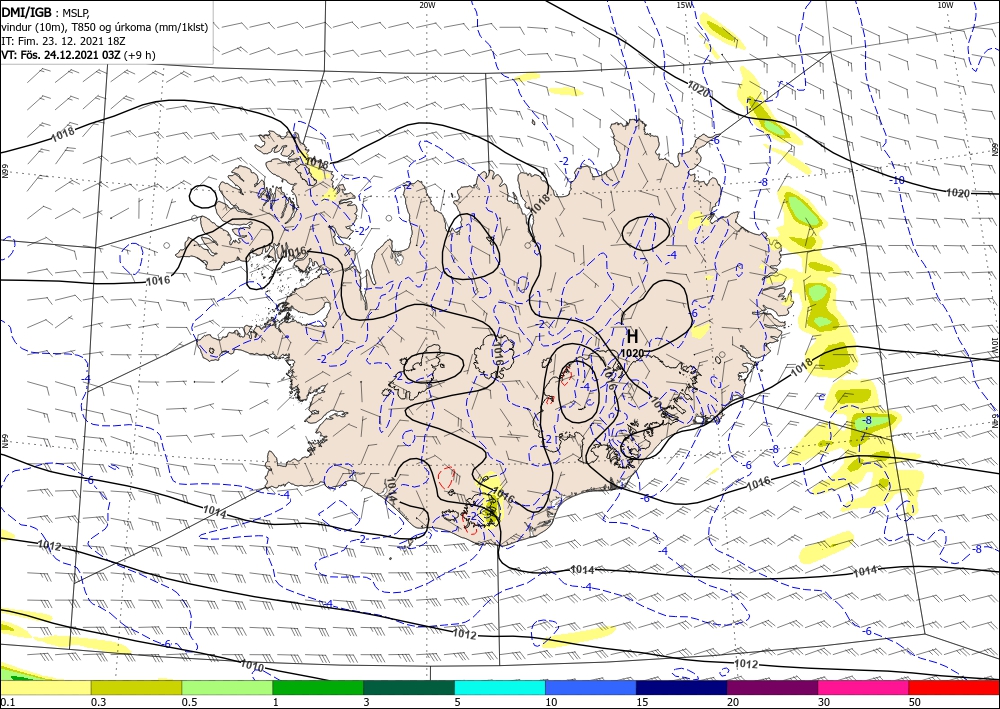Click the 'H' high-pressure marker
Screen dimensions: 1000x709
click(632, 337)
